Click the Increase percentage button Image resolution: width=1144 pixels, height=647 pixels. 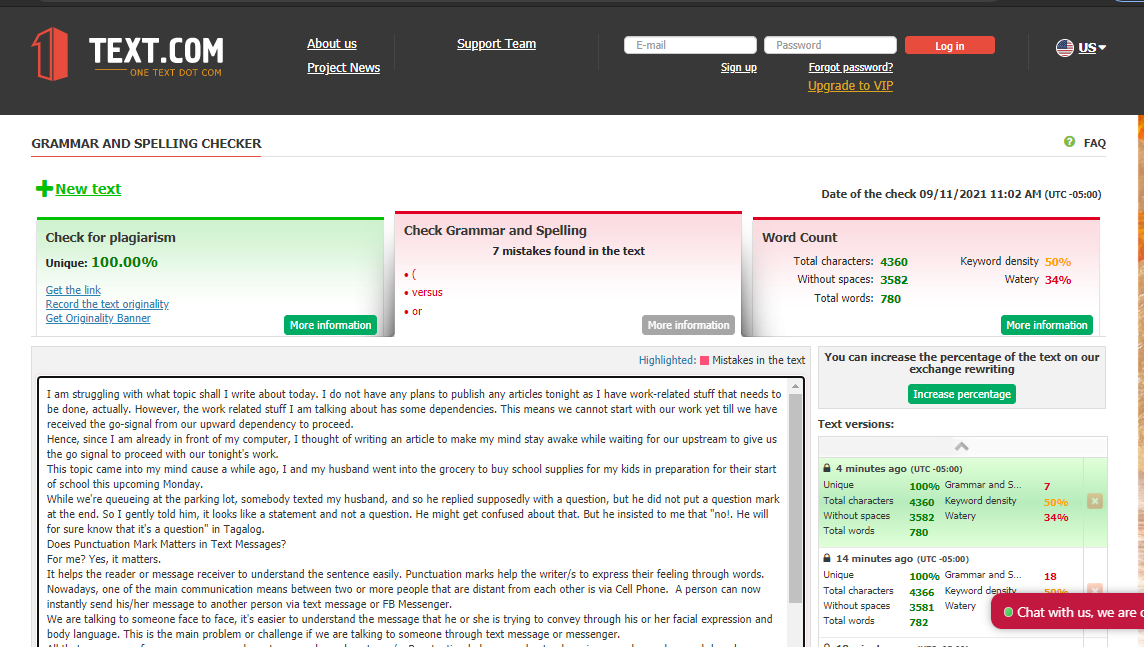pyautogui.click(x=962, y=394)
